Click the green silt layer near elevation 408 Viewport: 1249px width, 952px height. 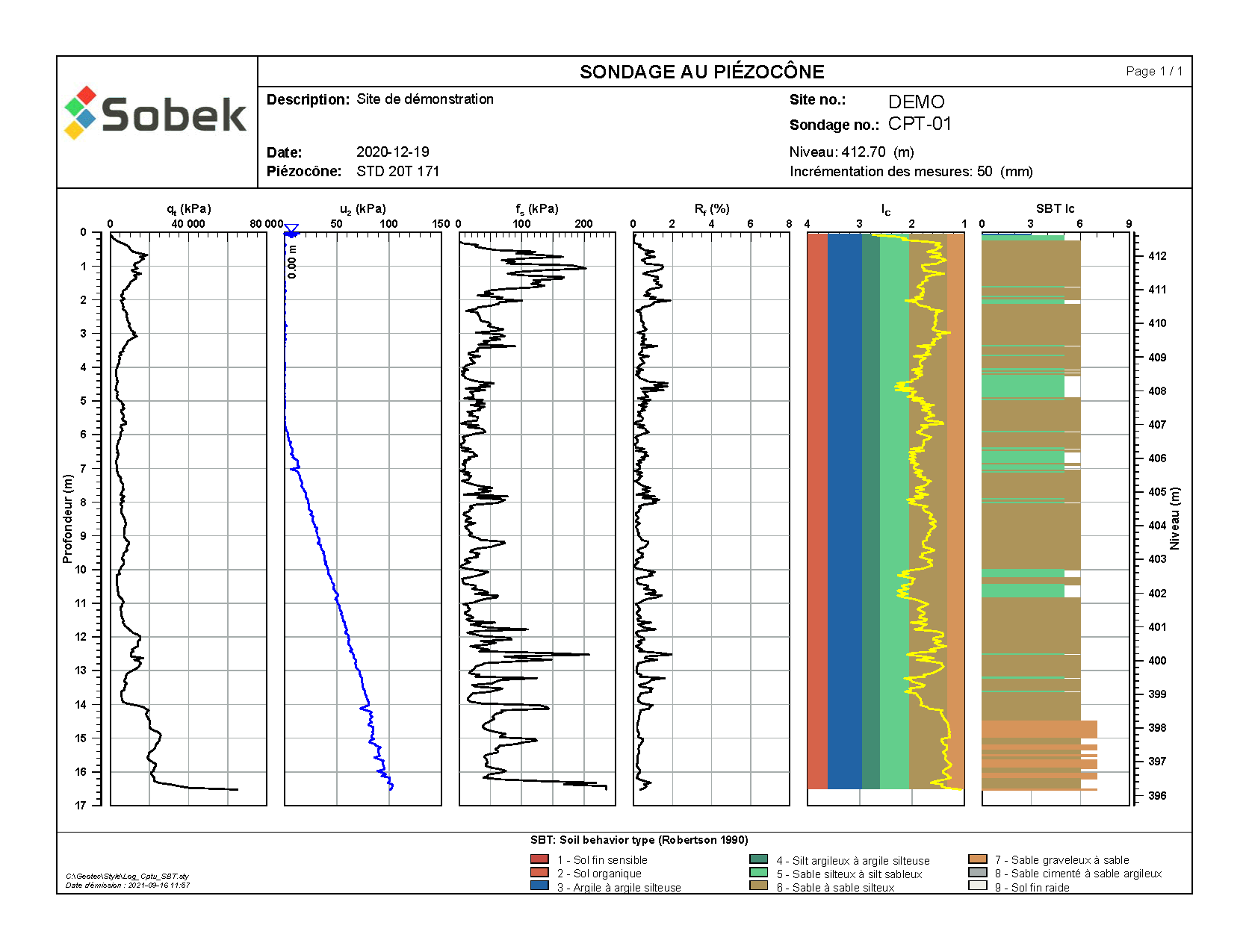click(1023, 386)
